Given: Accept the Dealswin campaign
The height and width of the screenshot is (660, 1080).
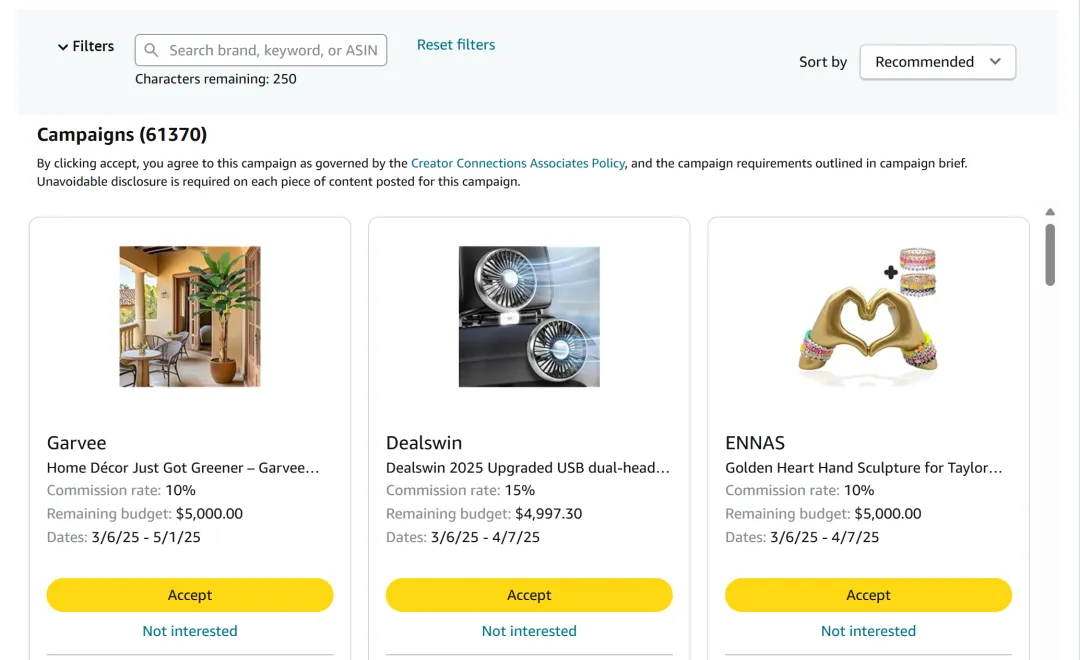Looking at the screenshot, I should pos(529,595).
